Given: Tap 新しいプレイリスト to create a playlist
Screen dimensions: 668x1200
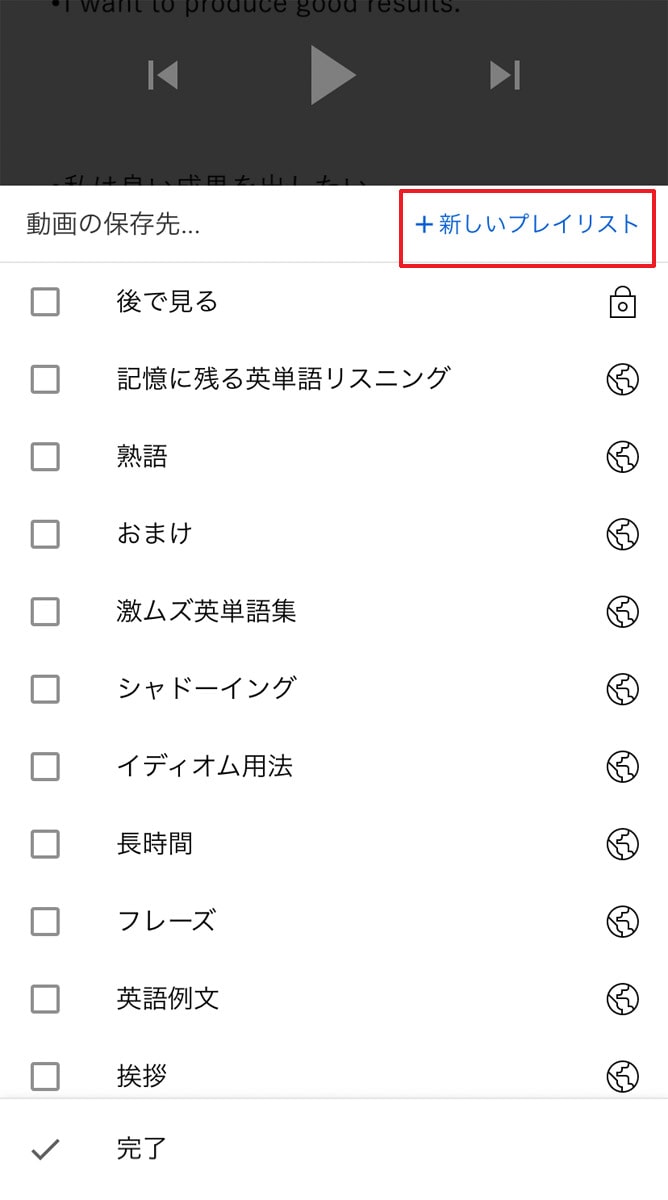Looking at the screenshot, I should 527,225.
